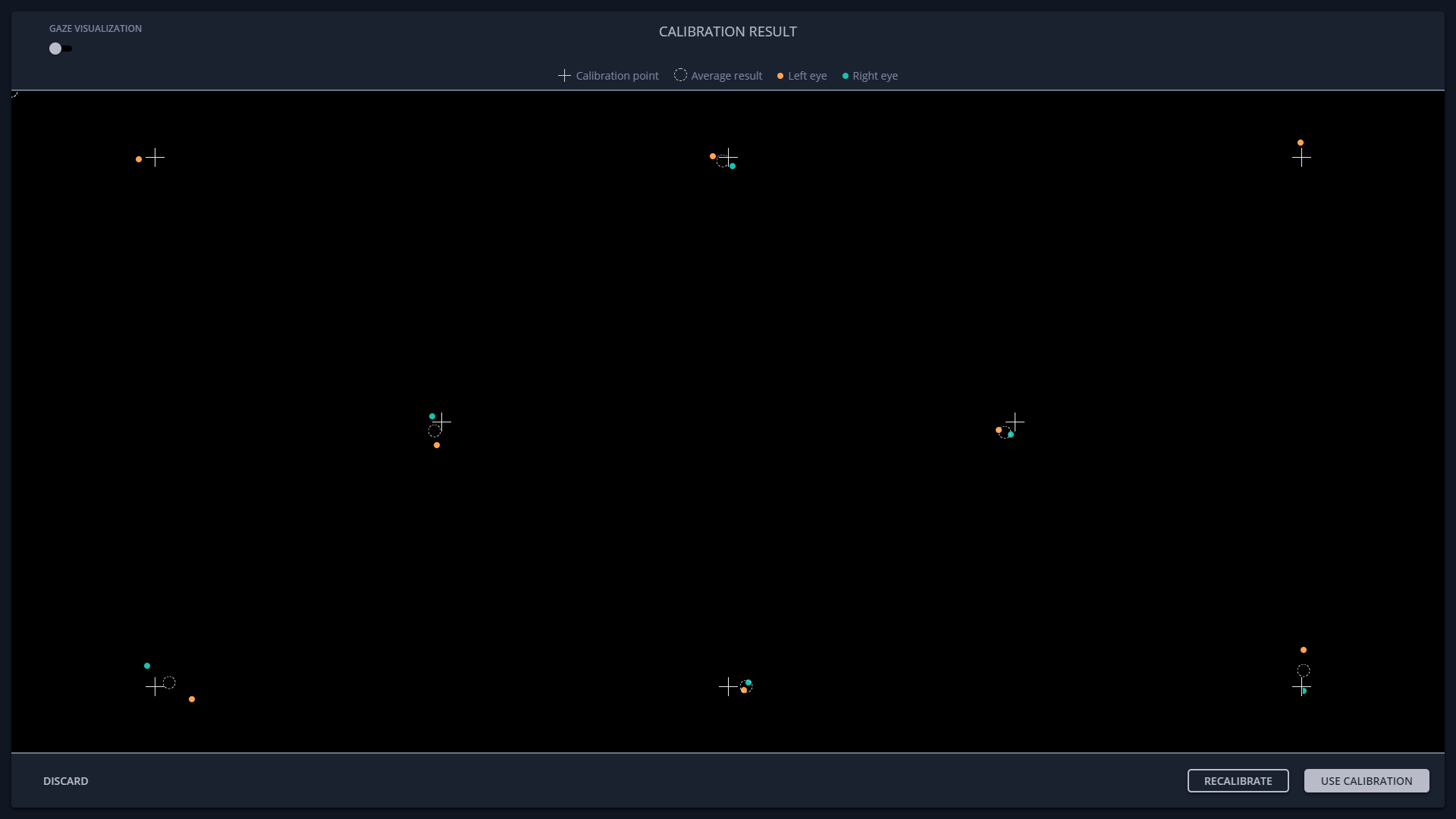
Task: Click the teal Right eye legend dot
Action: (x=846, y=76)
